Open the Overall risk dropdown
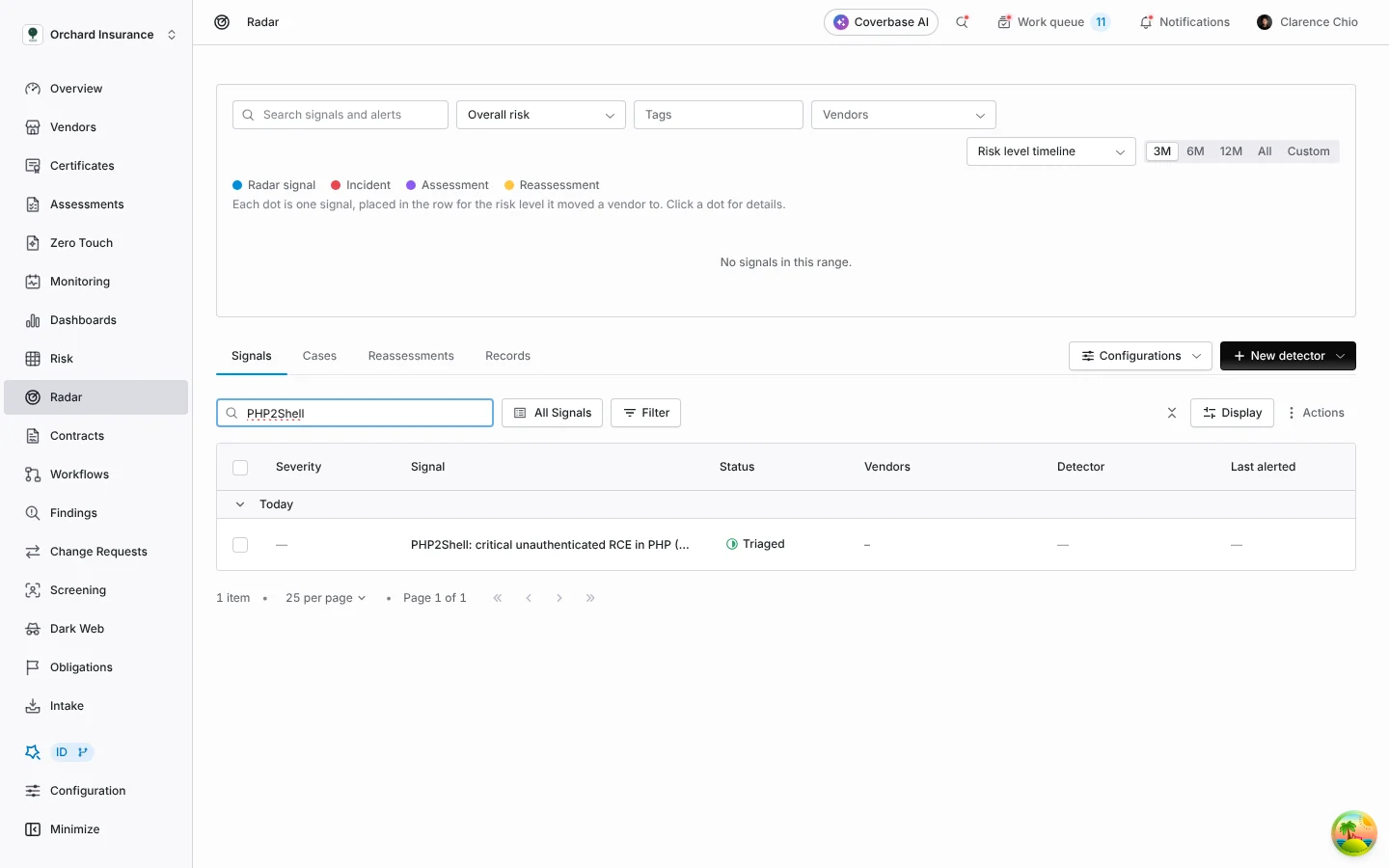 [541, 115]
